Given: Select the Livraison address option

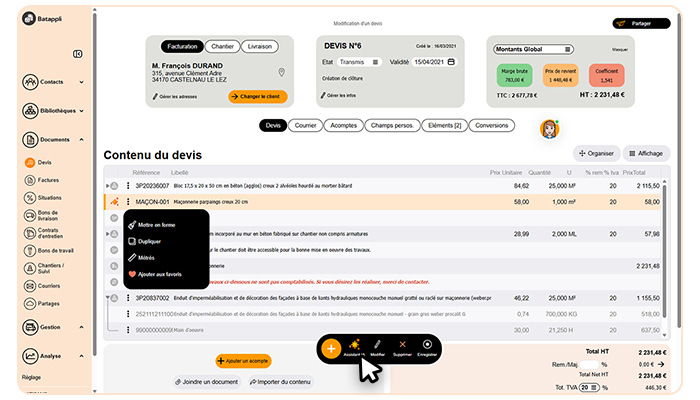Looking at the screenshot, I should pyautogui.click(x=260, y=46).
